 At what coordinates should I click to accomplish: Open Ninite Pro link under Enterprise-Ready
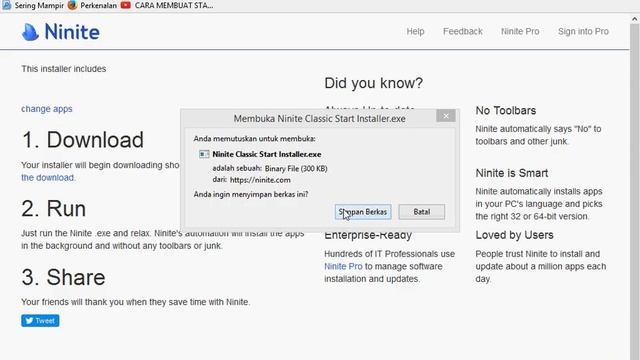coord(343,267)
